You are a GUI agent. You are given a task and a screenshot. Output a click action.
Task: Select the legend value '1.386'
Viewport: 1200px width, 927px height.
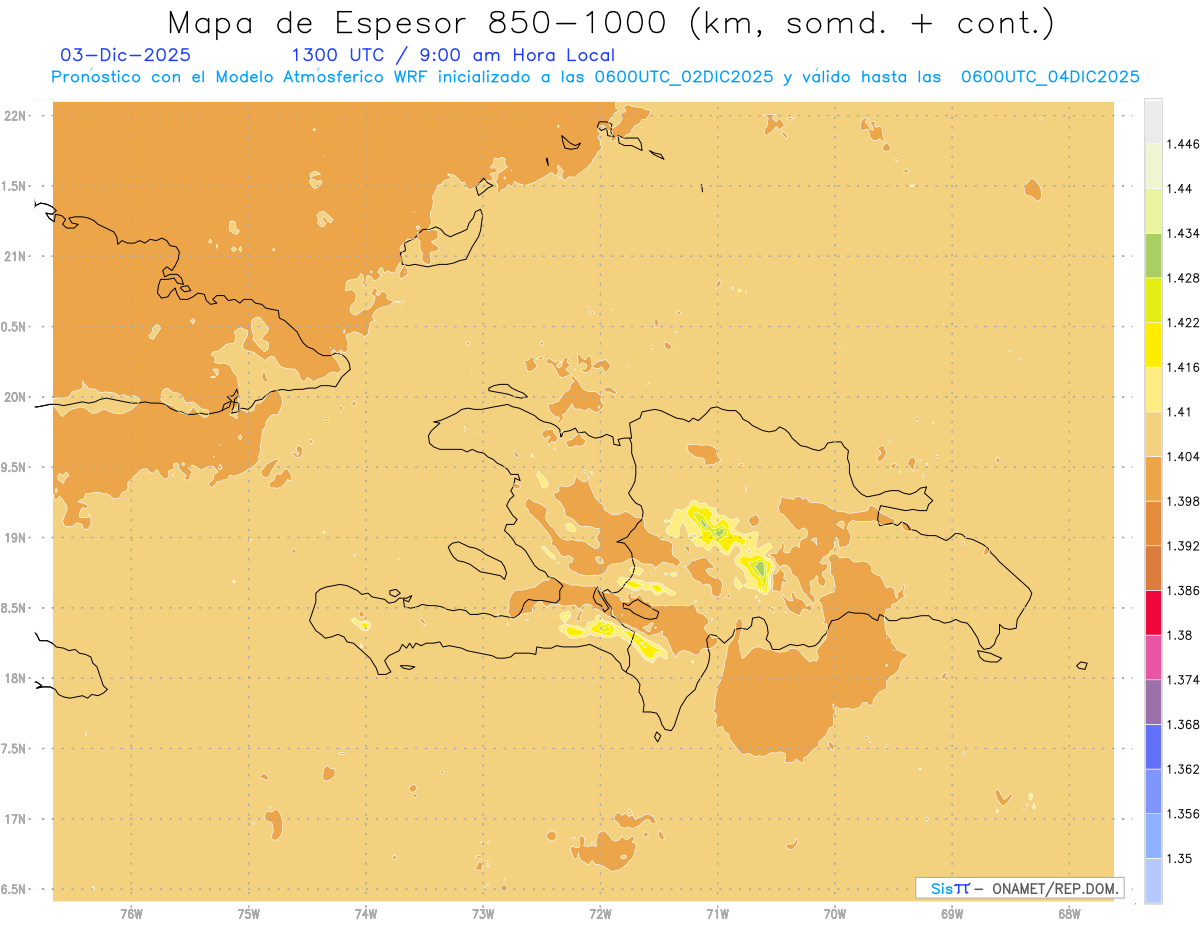pyautogui.click(x=1182, y=590)
